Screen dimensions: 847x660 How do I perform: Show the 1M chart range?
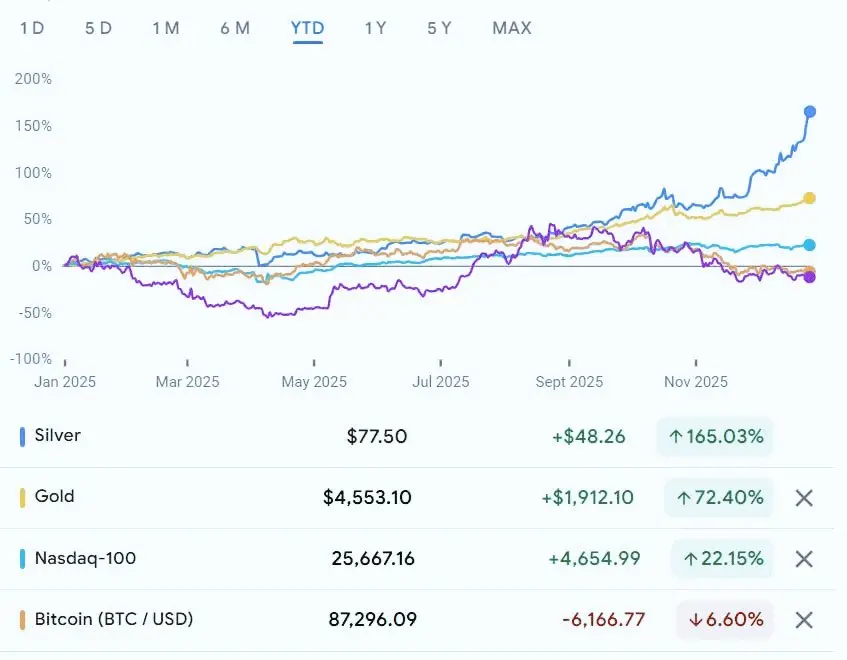click(x=166, y=28)
